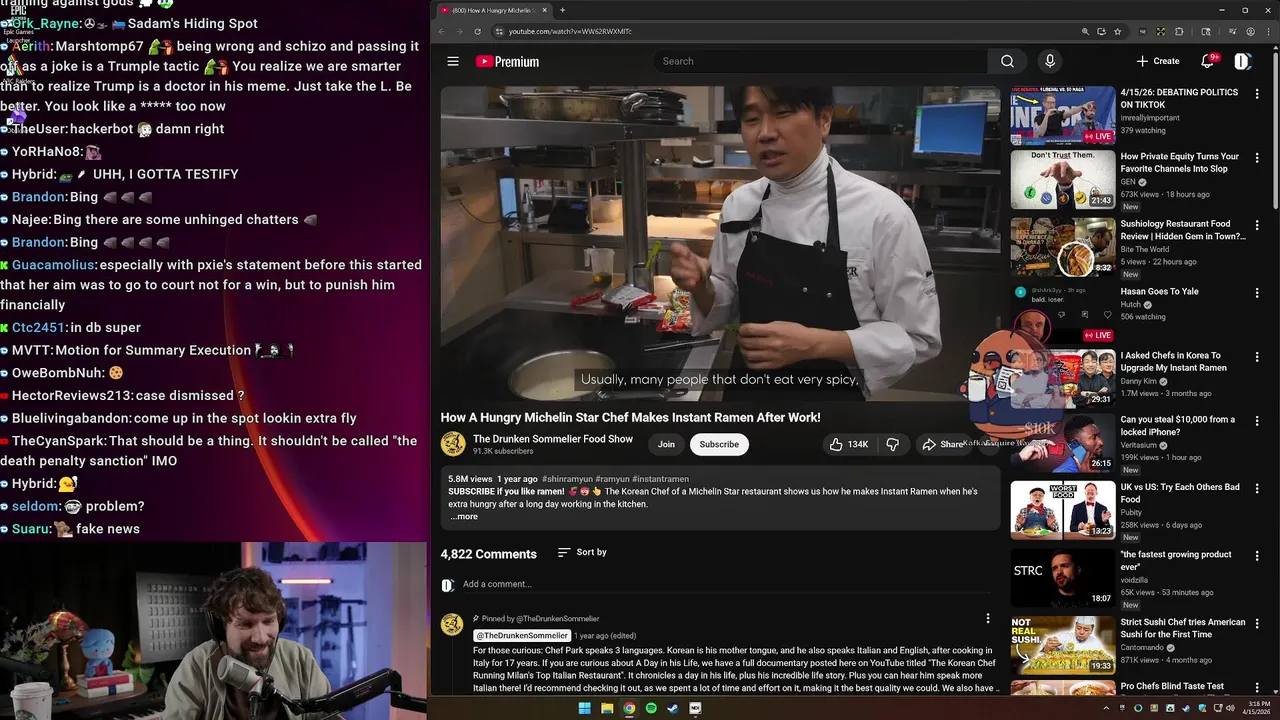Open the 'Sort by' comments dropdown
The image size is (1280, 720).
(x=582, y=552)
